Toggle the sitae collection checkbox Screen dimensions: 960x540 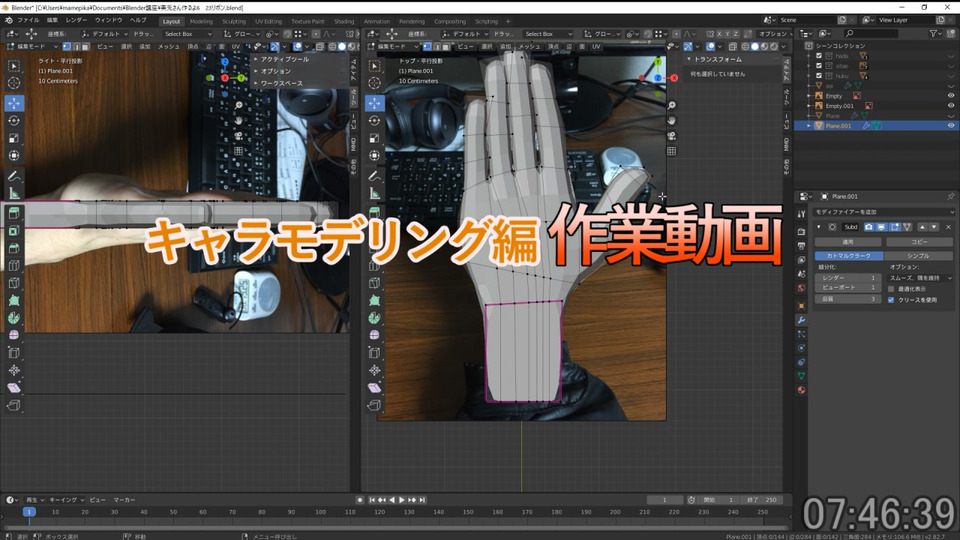(819, 66)
